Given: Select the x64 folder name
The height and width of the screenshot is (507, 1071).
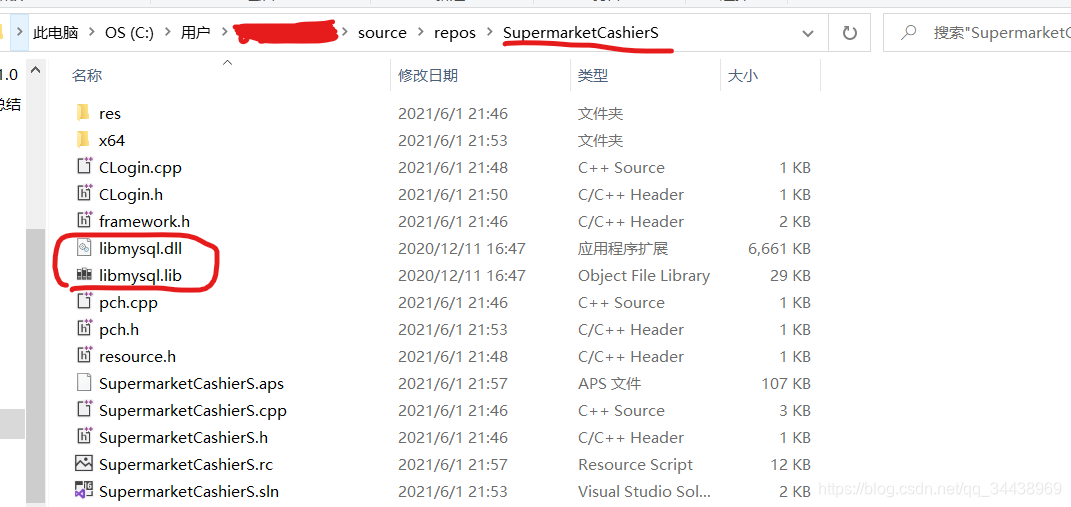Looking at the screenshot, I should (112, 140).
